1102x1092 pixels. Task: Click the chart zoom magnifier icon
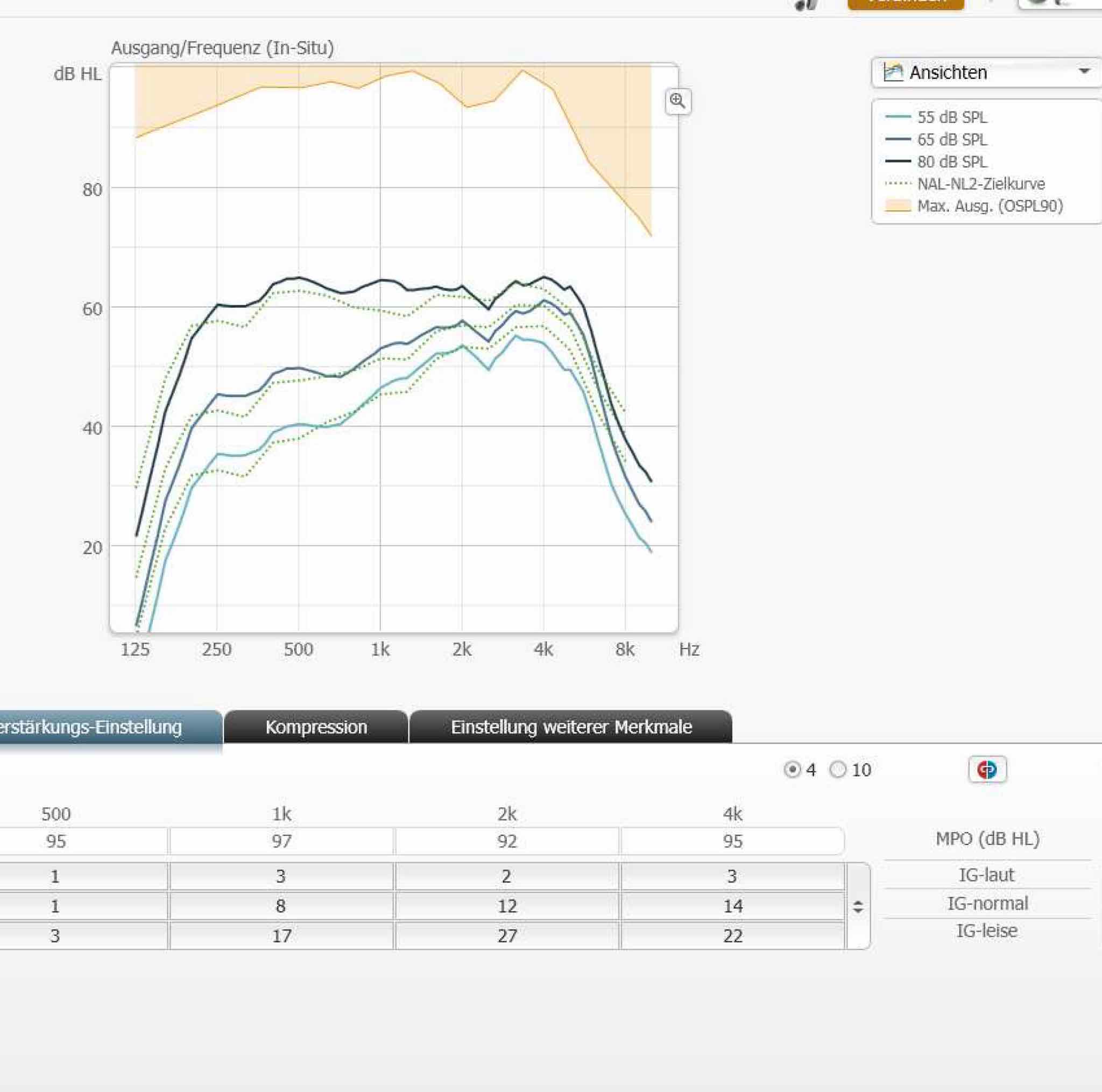[x=677, y=102]
